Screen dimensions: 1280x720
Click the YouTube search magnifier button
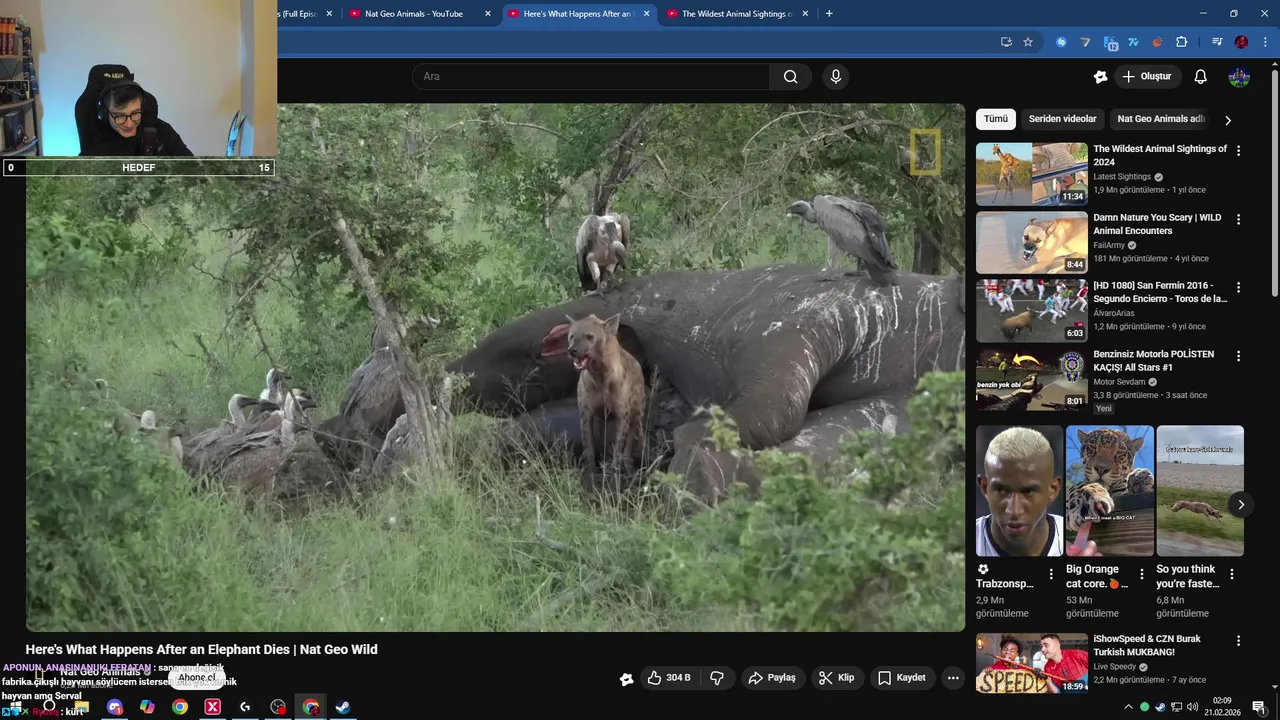tap(790, 77)
